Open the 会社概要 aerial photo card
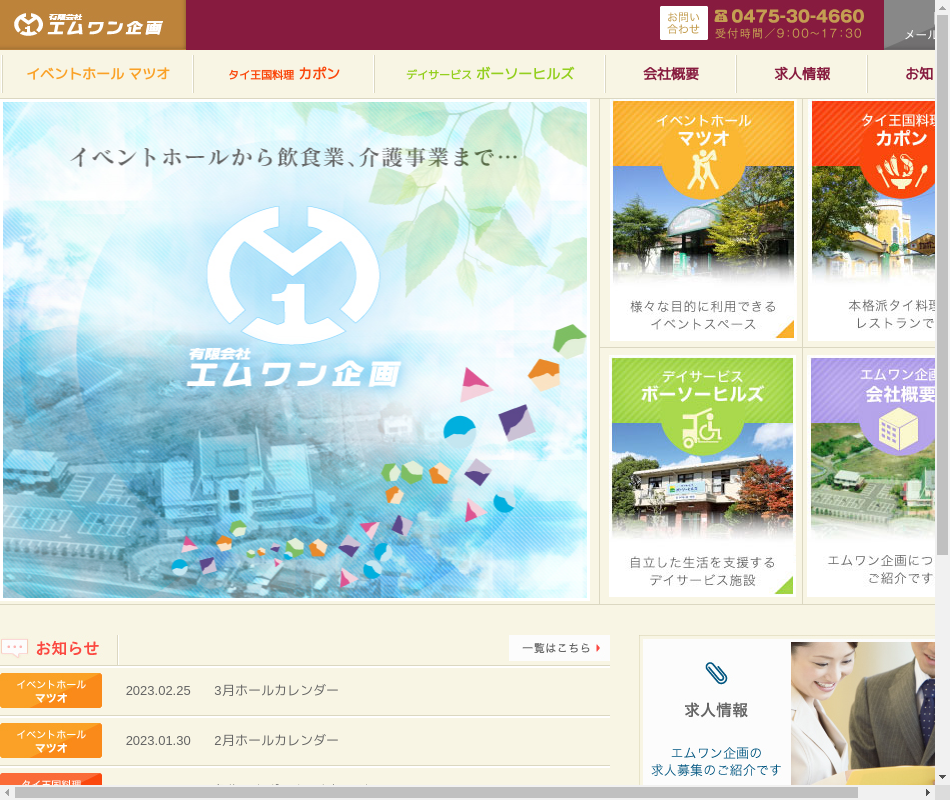The height and width of the screenshot is (800, 950). [x=873, y=481]
